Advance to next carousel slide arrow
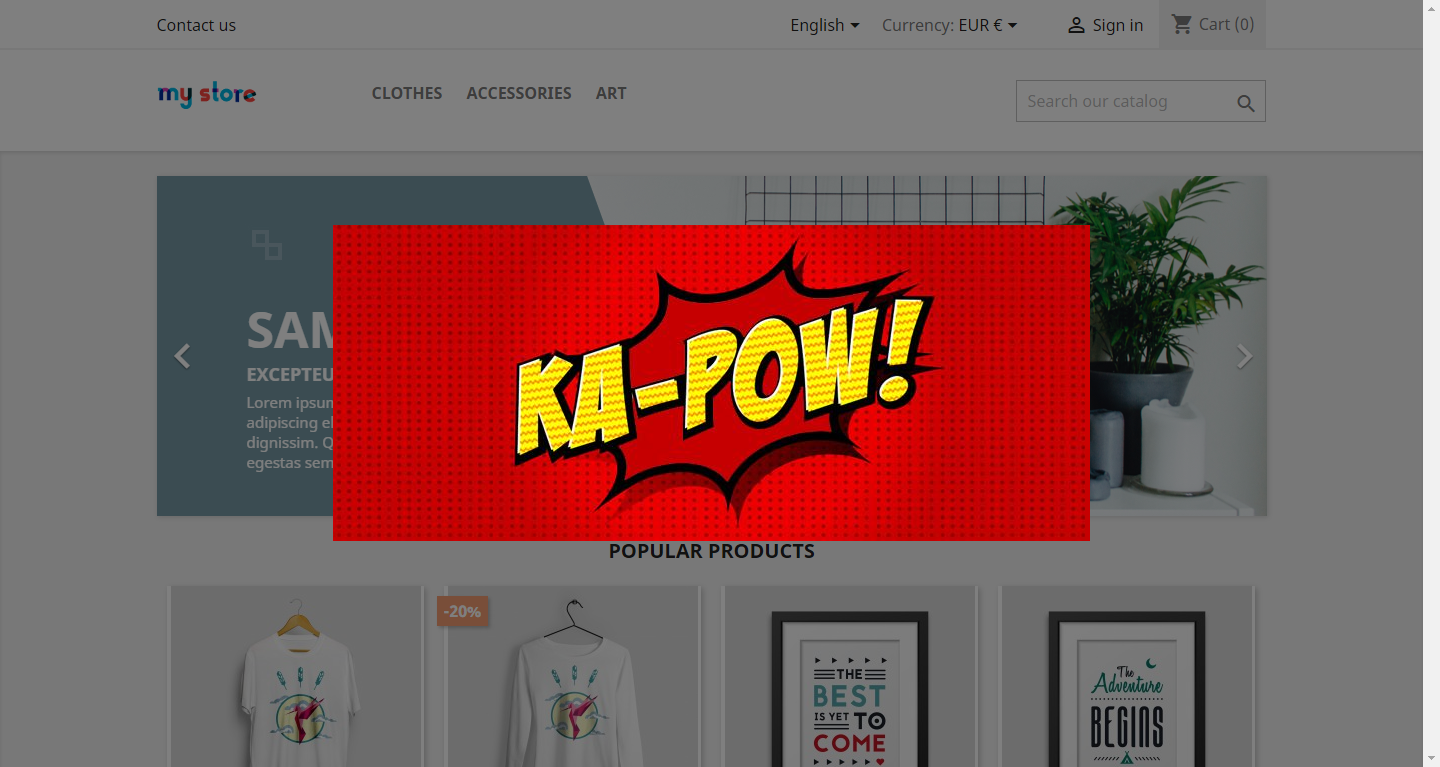Viewport: 1440px width, 767px height. (1244, 356)
